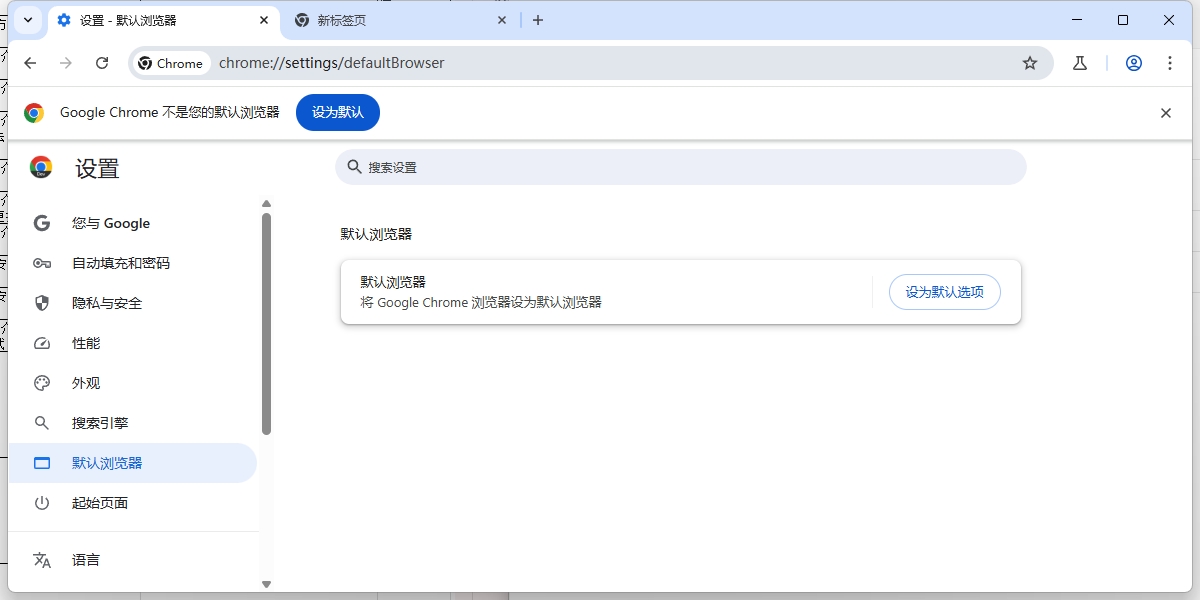
Task: Click the blue 设为默认 button
Action: [x=337, y=112]
